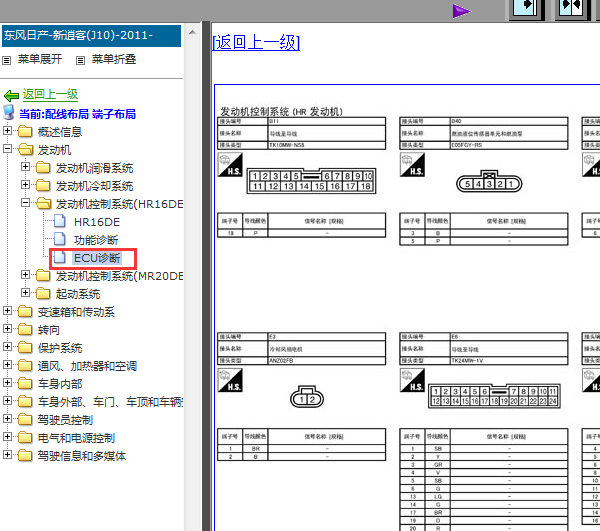Click the green back arrow icon
The height and width of the screenshot is (531, 600).
(11, 95)
